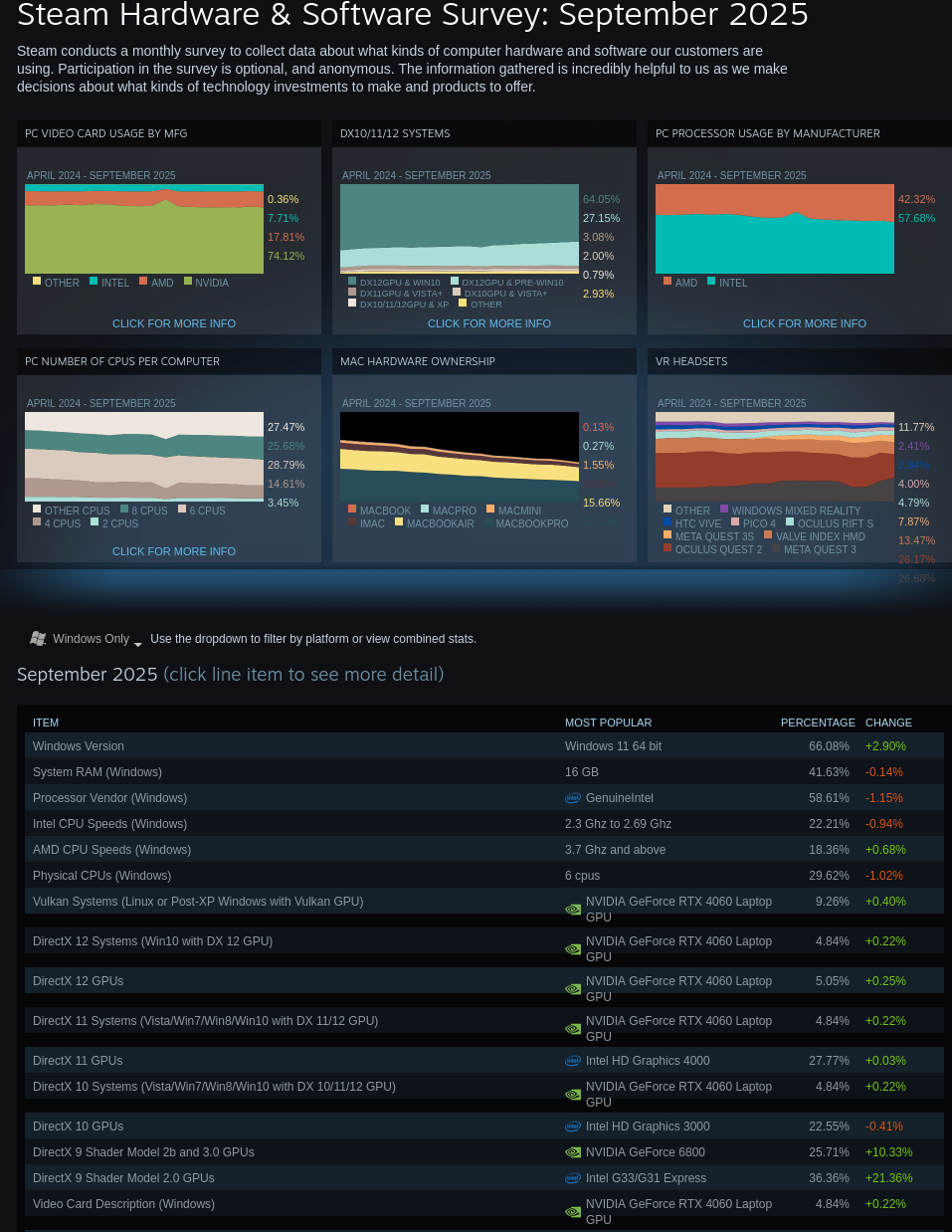
Task: Click Intel logo beside Intel HD Graphics 4000
Action: click(x=573, y=1061)
